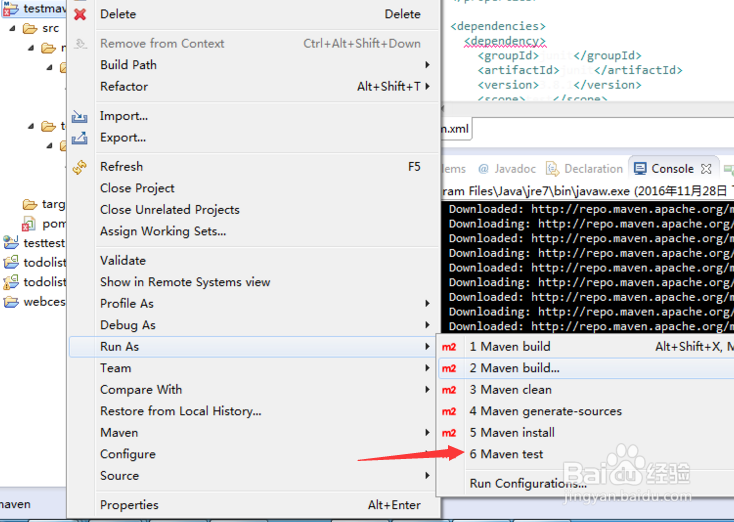Click the src folder icon
Viewport: 734px width, 522px height.
pos(30,29)
